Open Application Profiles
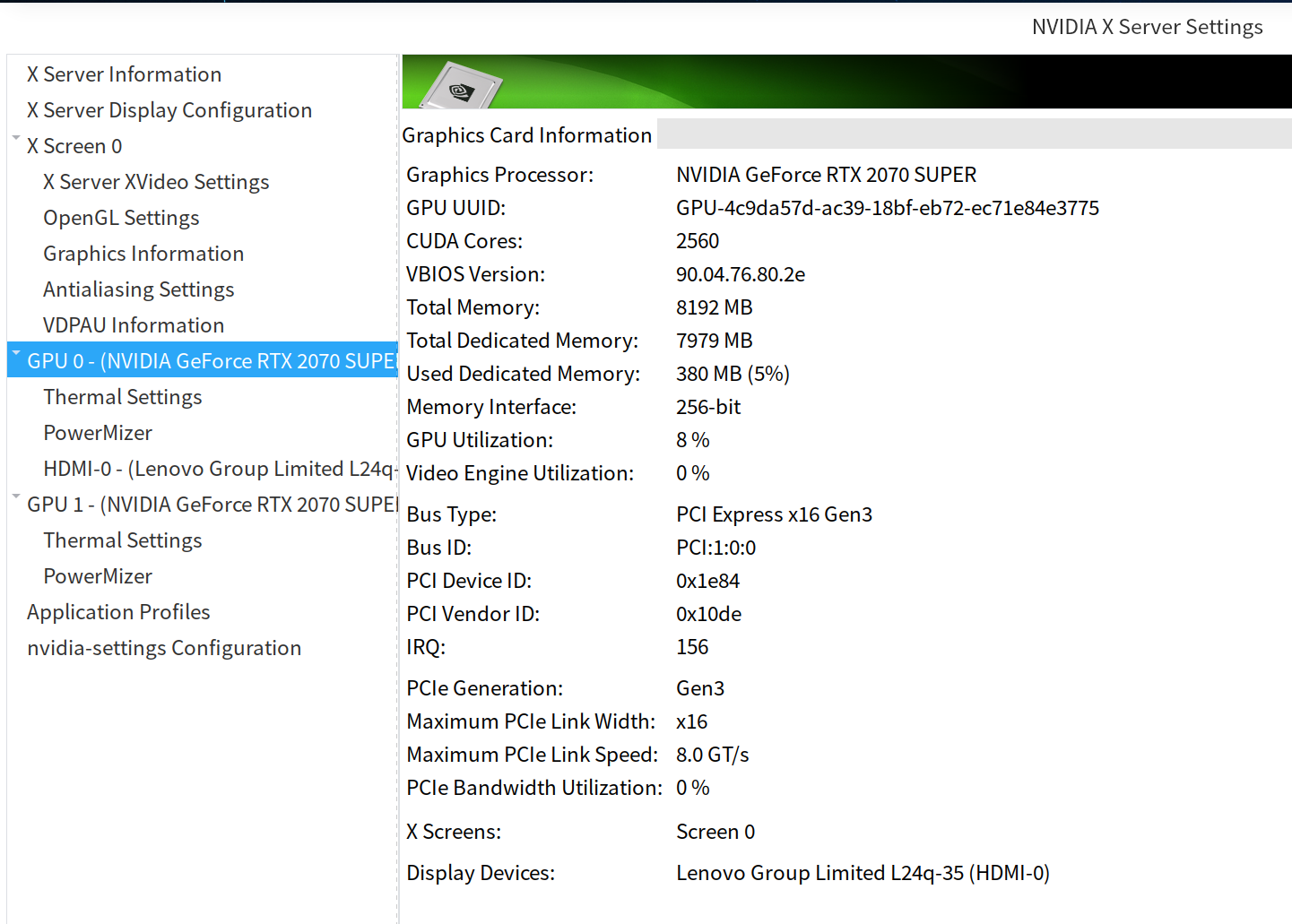The image size is (1292, 924). pyautogui.click(x=118, y=612)
